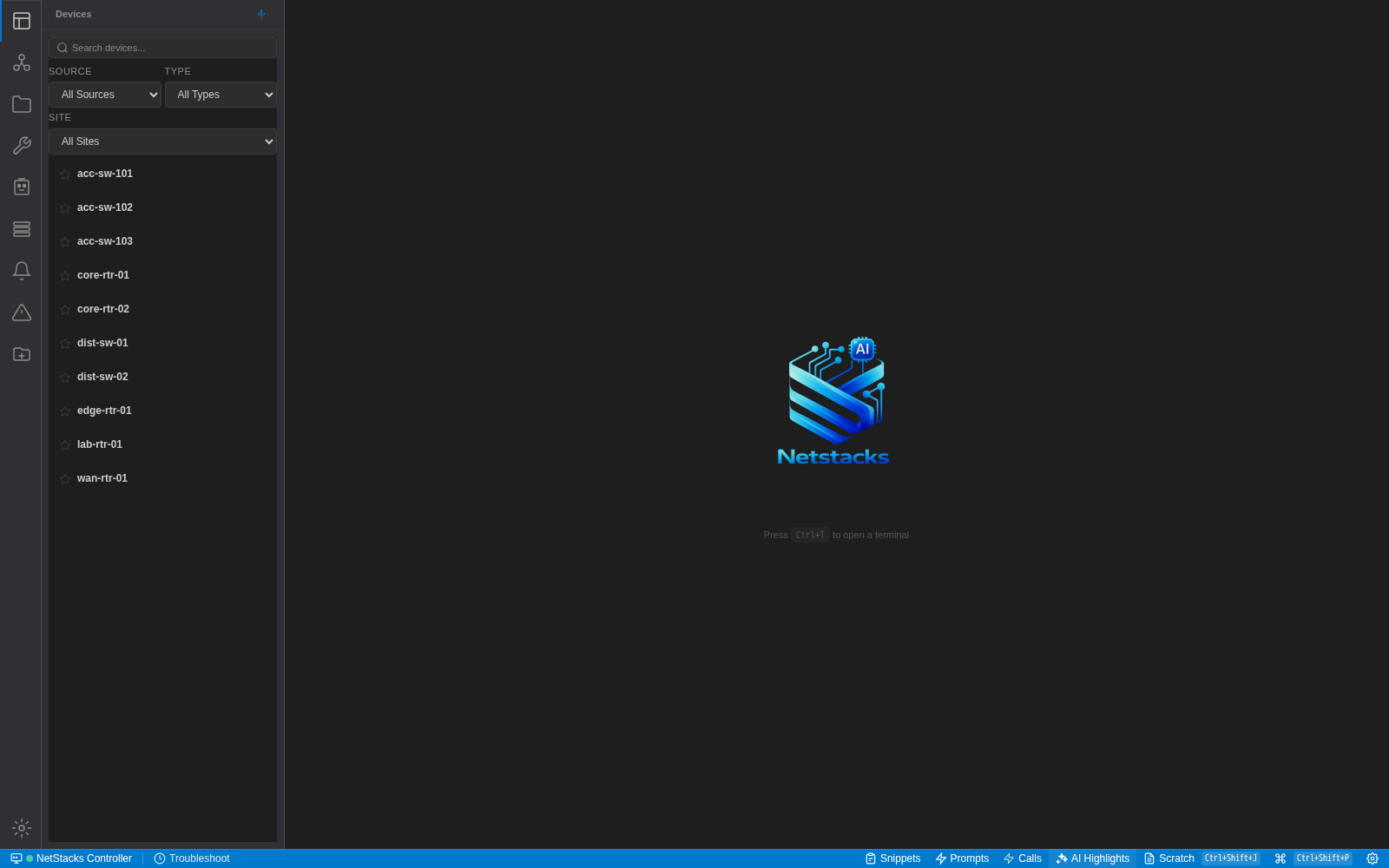Star the wan-rtr-01 device

pos(65,479)
